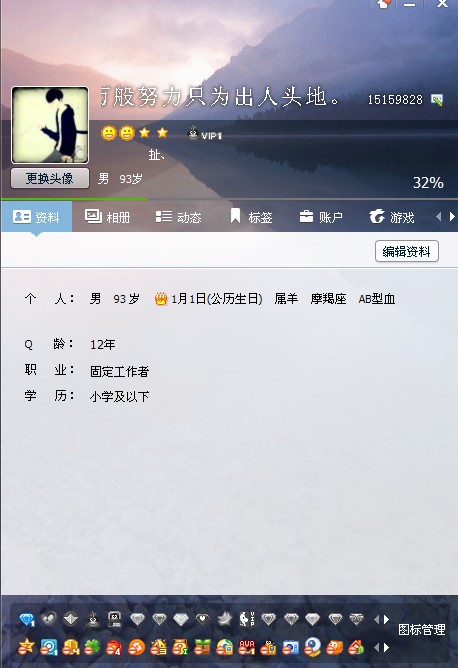Screen dimensions: 458x668
Task: Show more tabs with right arrow
Action: [x=452, y=217]
